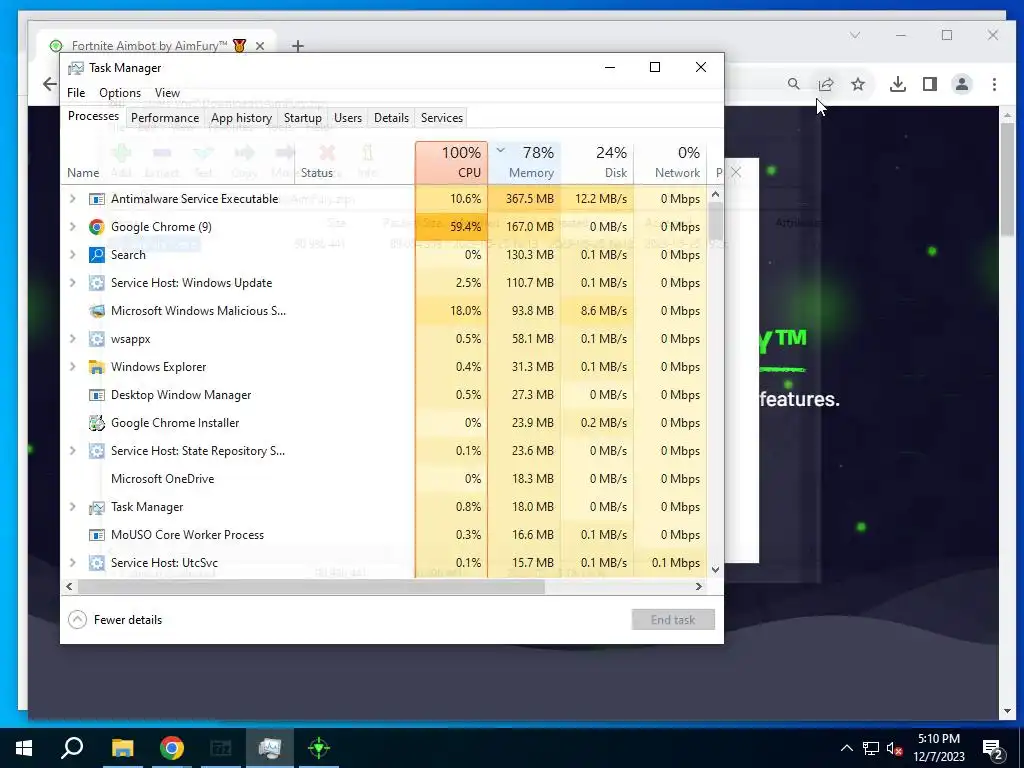Expand the Windows Explorer process row

[72, 367]
